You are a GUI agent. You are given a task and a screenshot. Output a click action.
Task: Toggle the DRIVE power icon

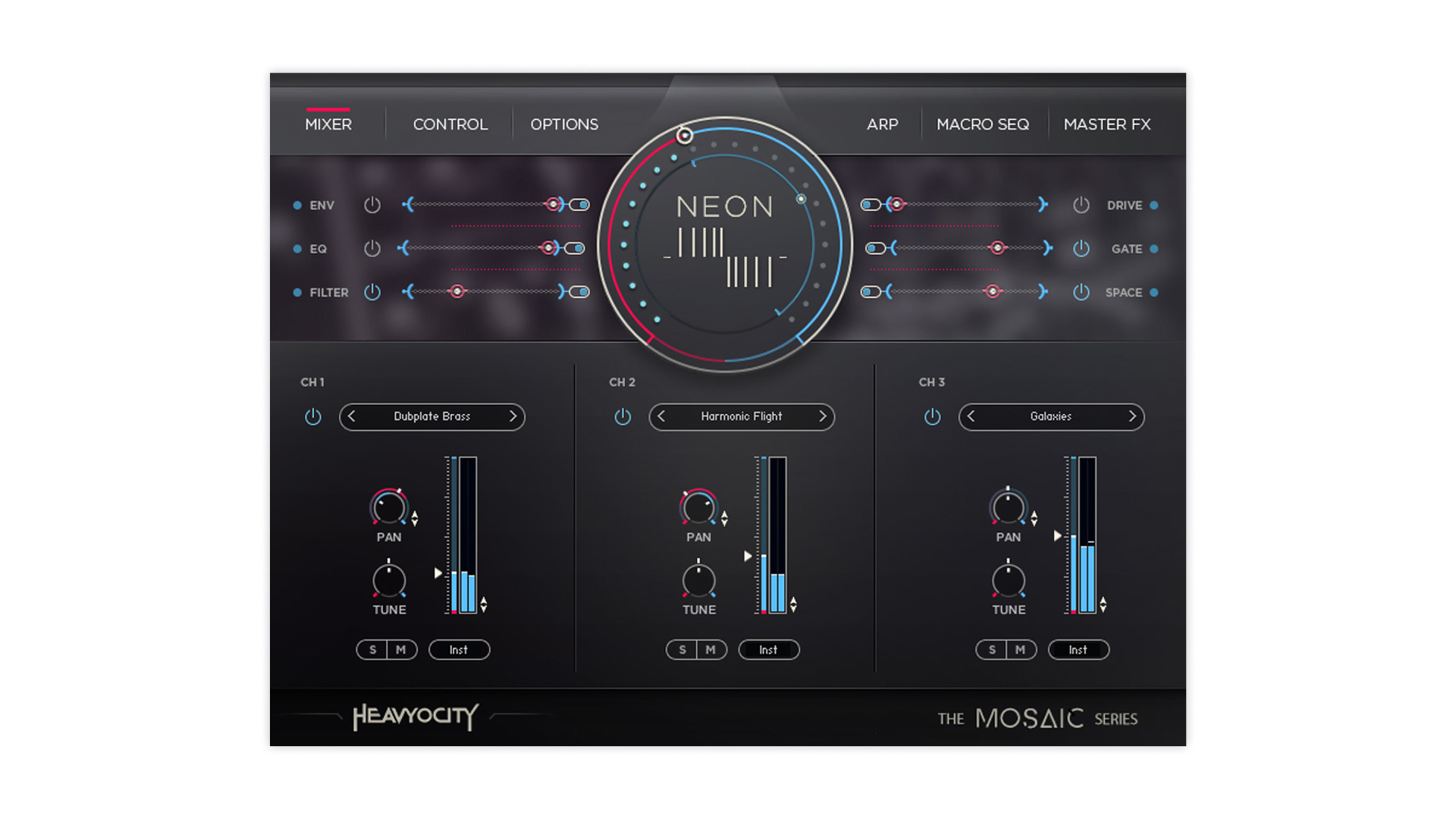(1081, 205)
